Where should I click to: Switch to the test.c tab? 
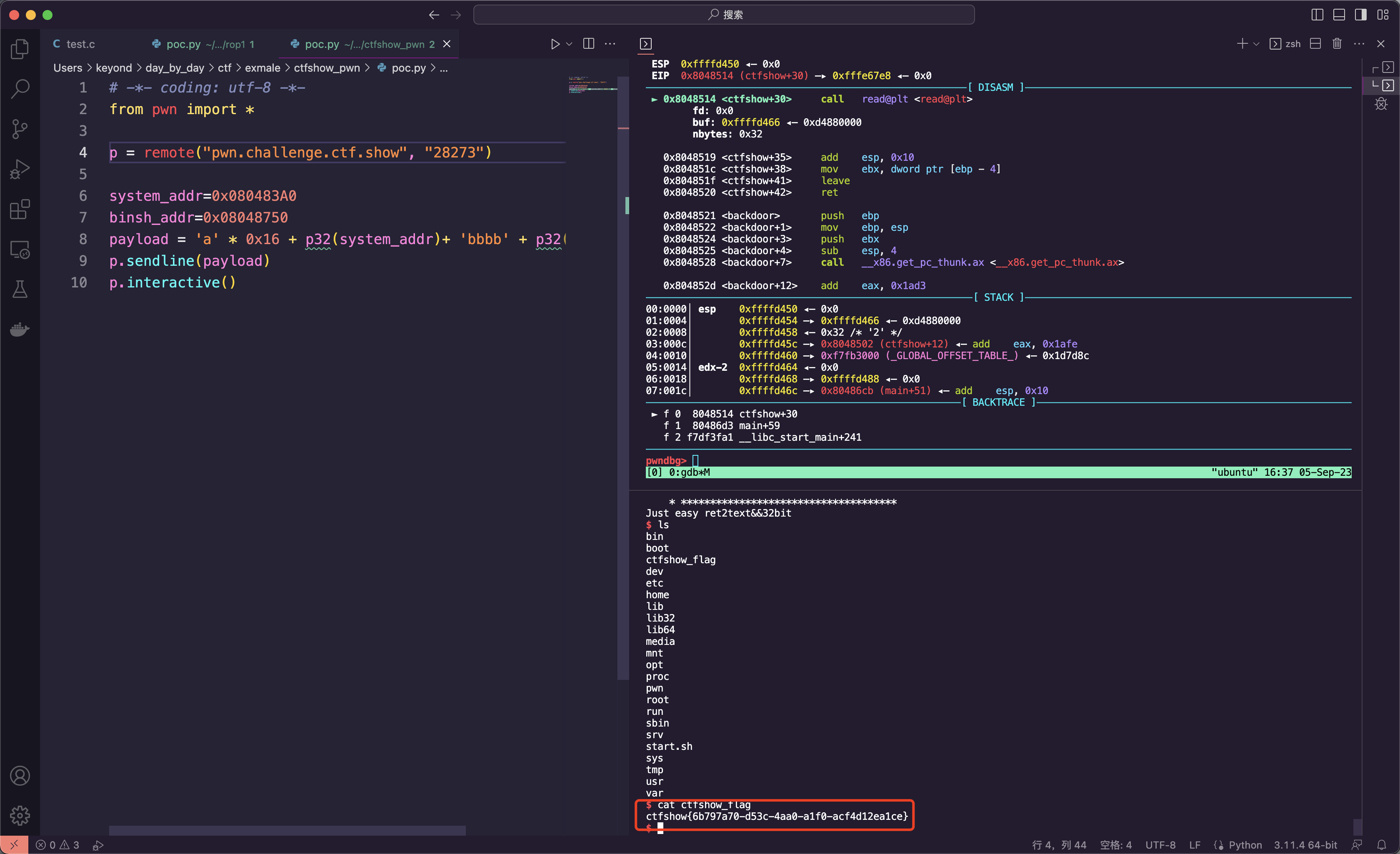click(80, 44)
